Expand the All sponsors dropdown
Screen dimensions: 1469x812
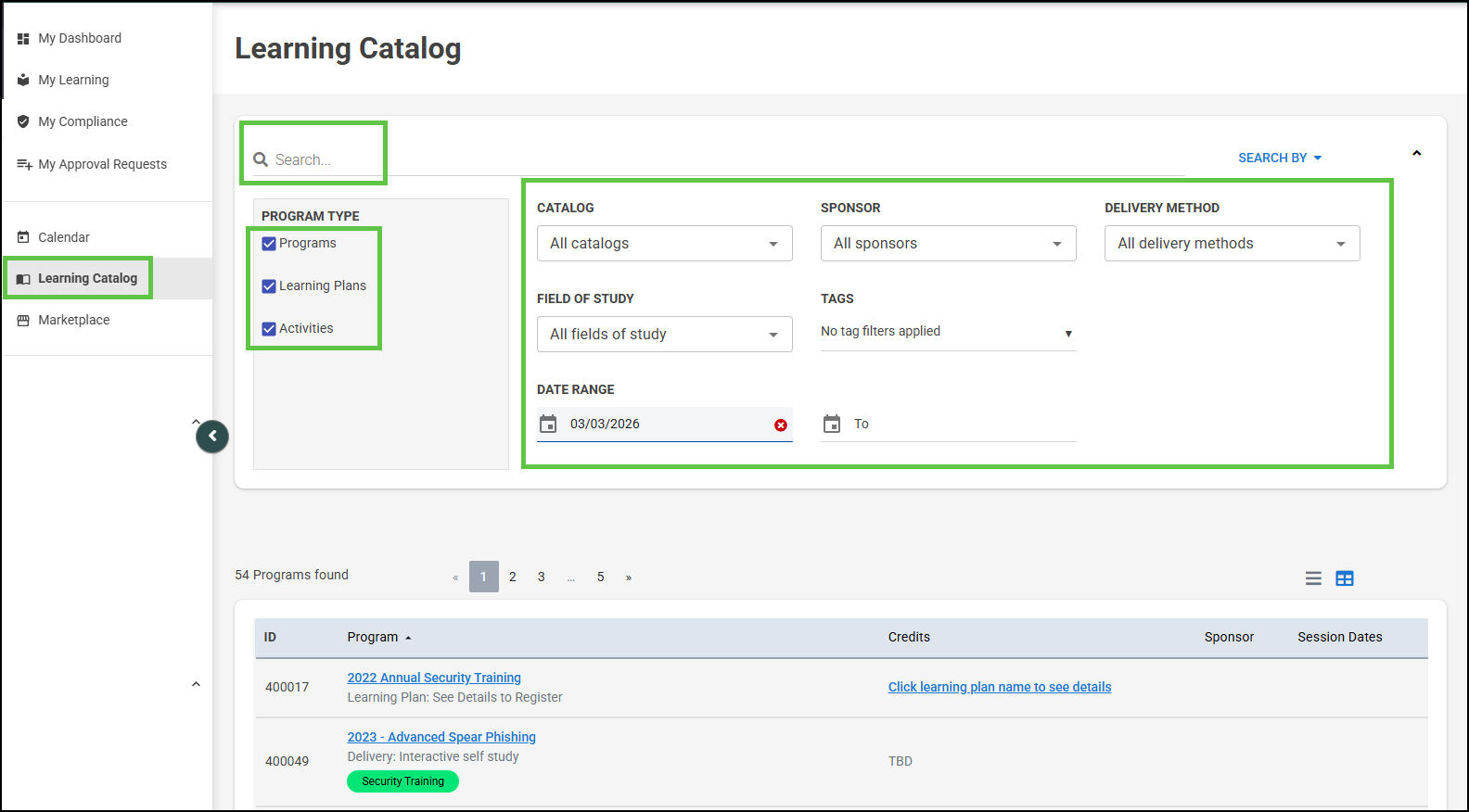point(948,244)
